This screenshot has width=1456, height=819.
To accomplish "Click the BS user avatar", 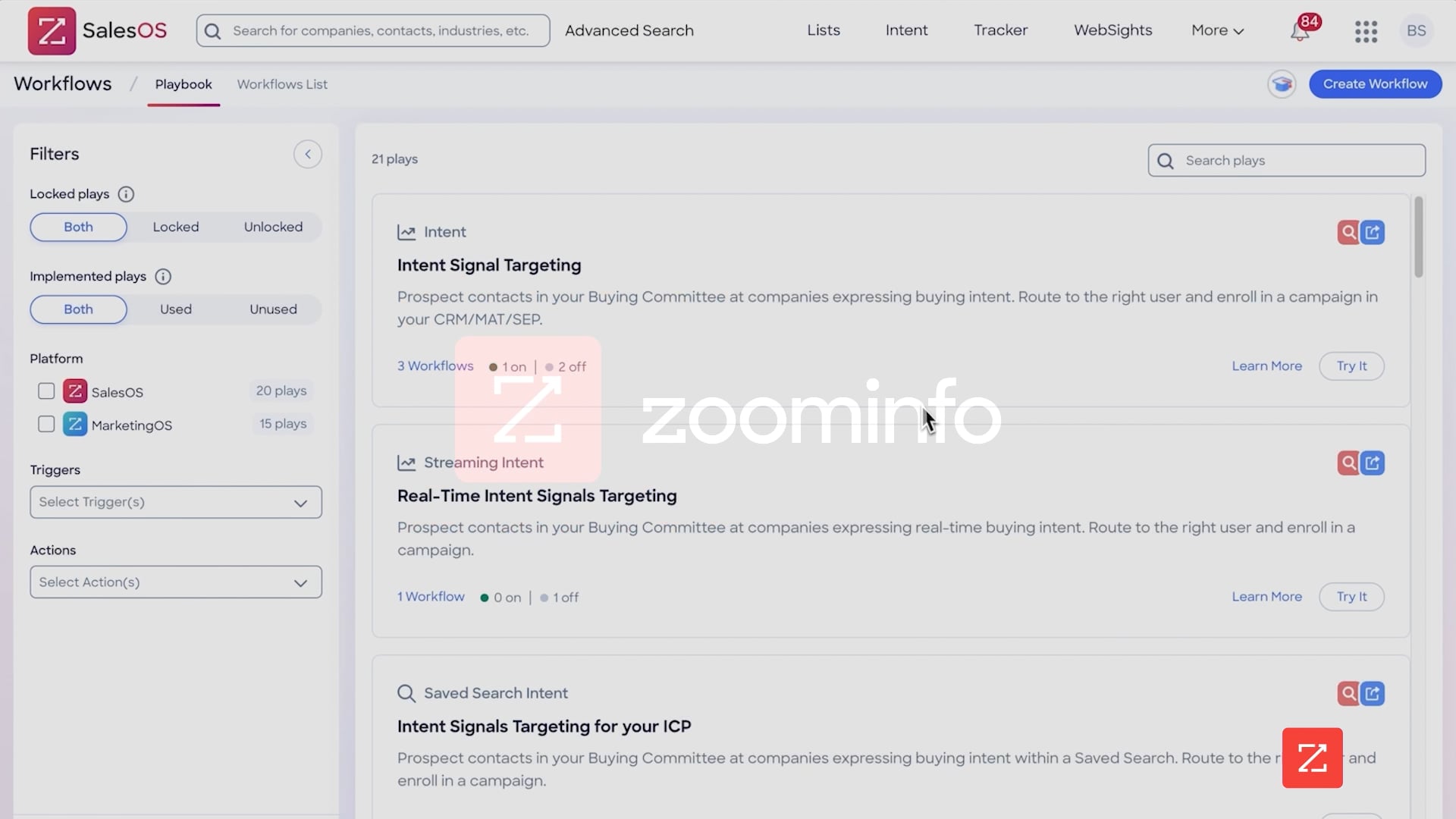I will (1415, 30).
